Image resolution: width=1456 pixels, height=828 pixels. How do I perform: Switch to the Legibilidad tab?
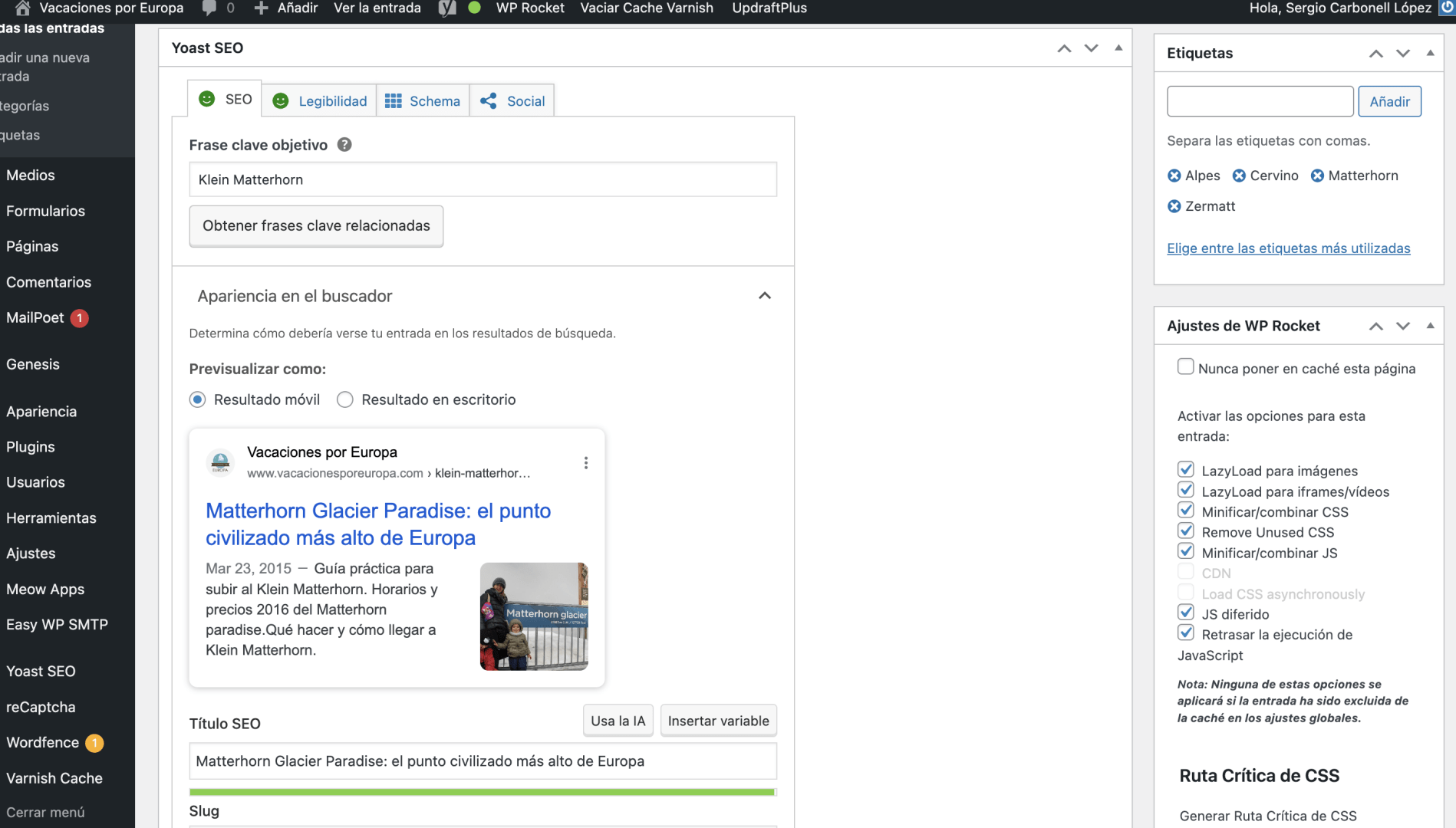coord(319,101)
